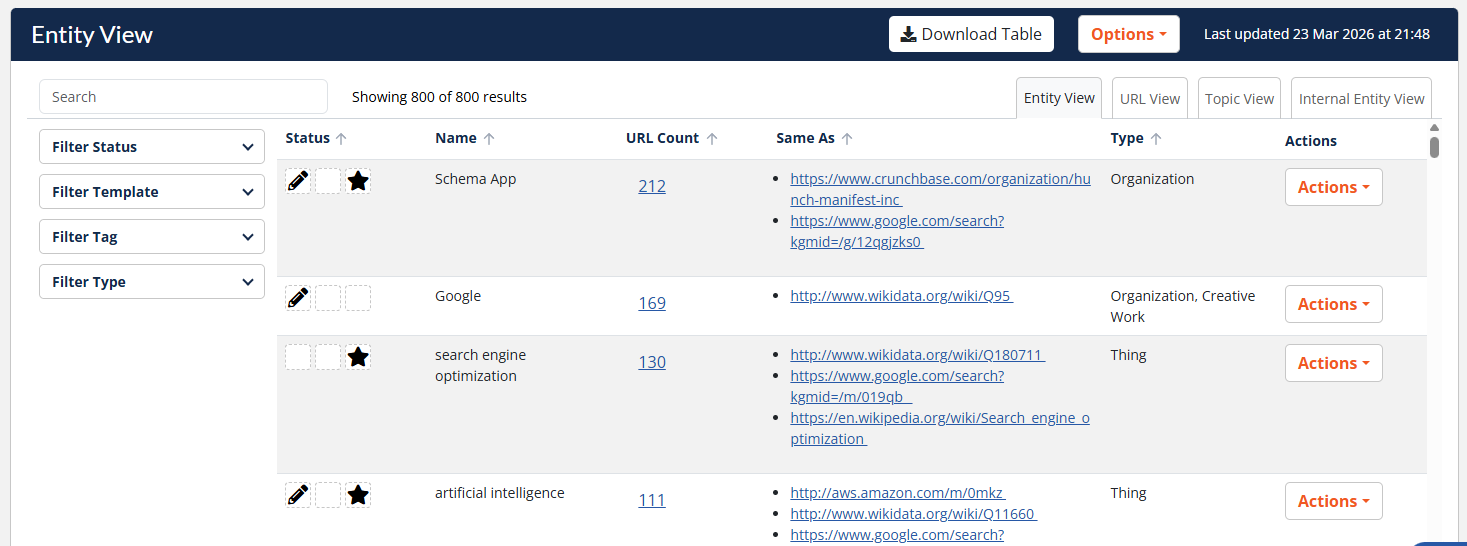Switch to the URL View tab

[1150, 98]
